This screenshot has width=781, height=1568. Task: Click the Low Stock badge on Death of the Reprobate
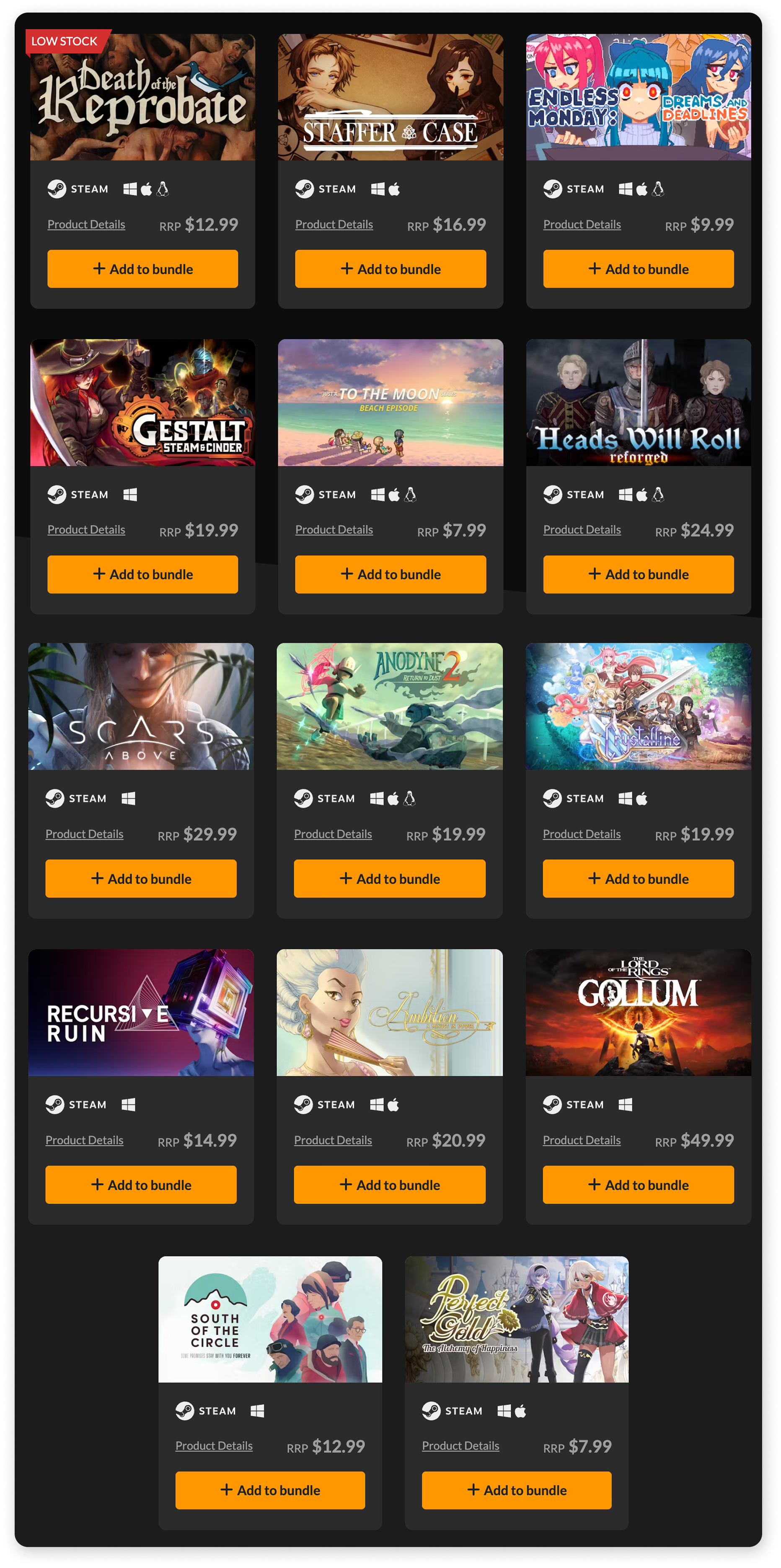pos(65,41)
